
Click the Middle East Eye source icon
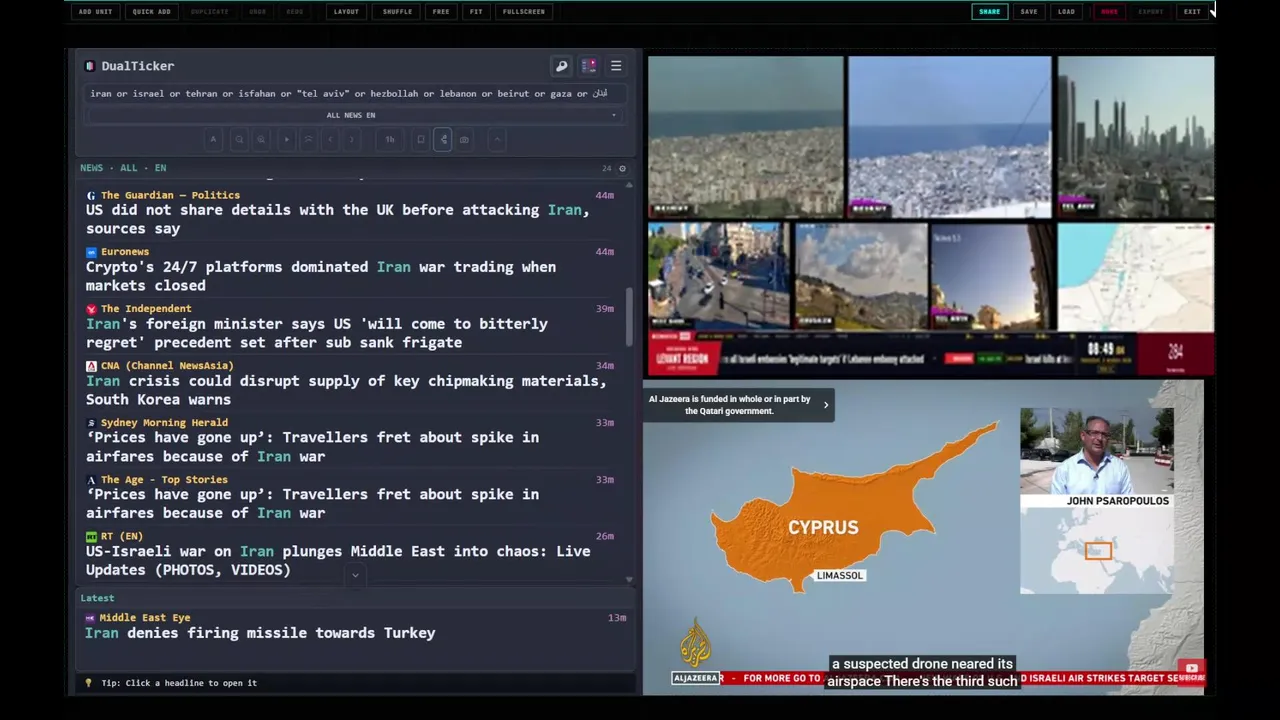[91, 618]
